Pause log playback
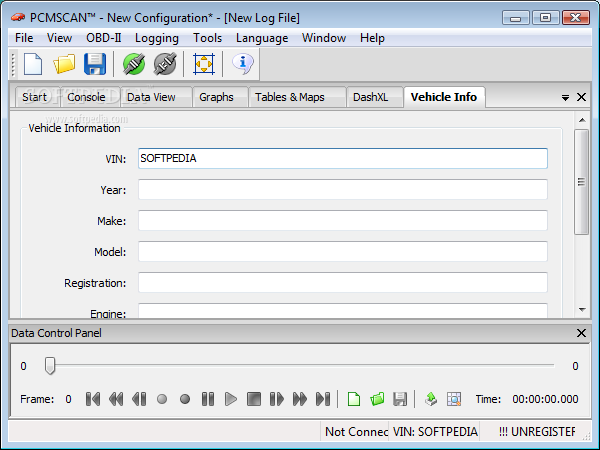This screenshot has width=600, height=450. pyautogui.click(x=208, y=399)
